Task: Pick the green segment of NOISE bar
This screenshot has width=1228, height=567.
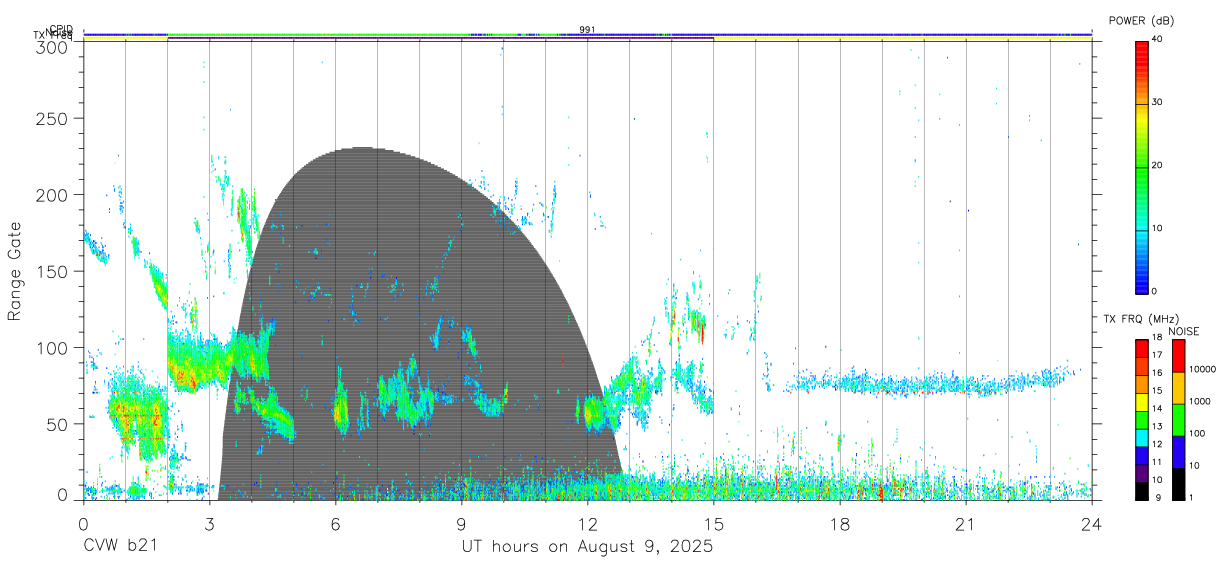Action: (x=1178, y=420)
